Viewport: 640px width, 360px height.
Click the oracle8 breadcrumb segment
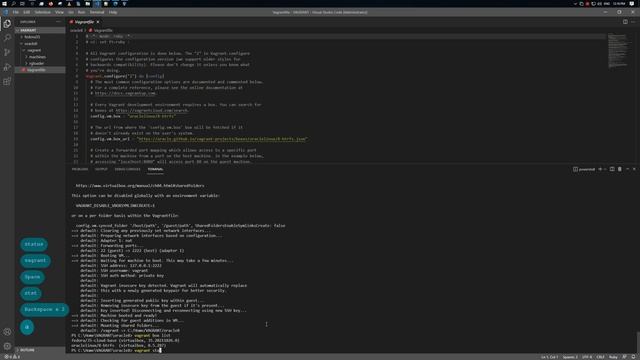(76, 30)
